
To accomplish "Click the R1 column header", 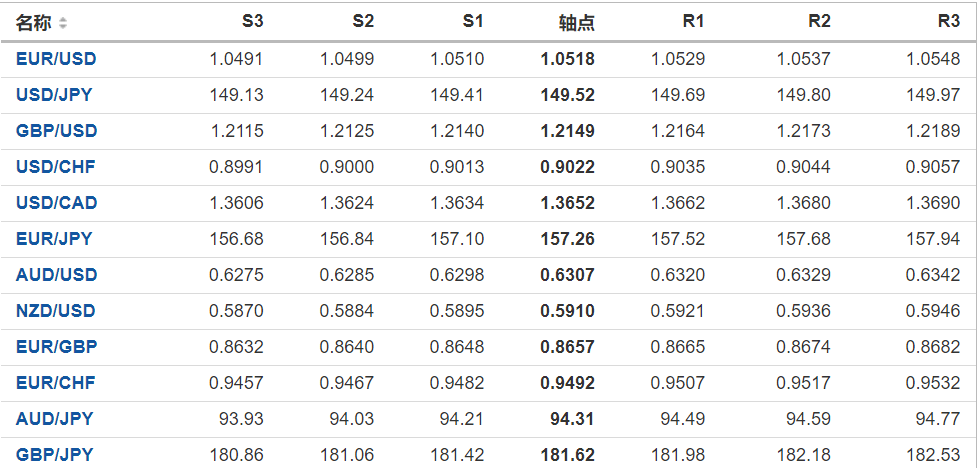I will tap(694, 21).
